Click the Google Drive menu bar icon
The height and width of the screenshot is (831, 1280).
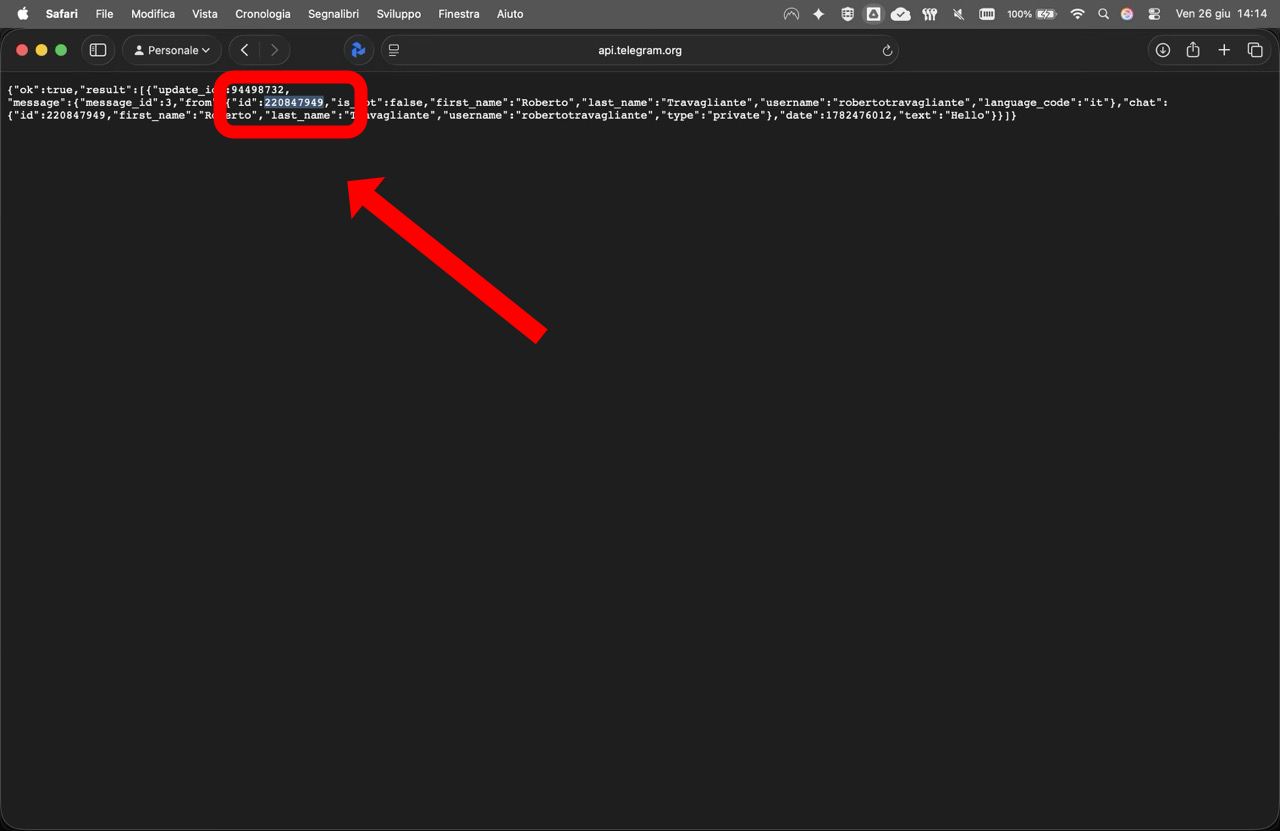click(873, 14)
